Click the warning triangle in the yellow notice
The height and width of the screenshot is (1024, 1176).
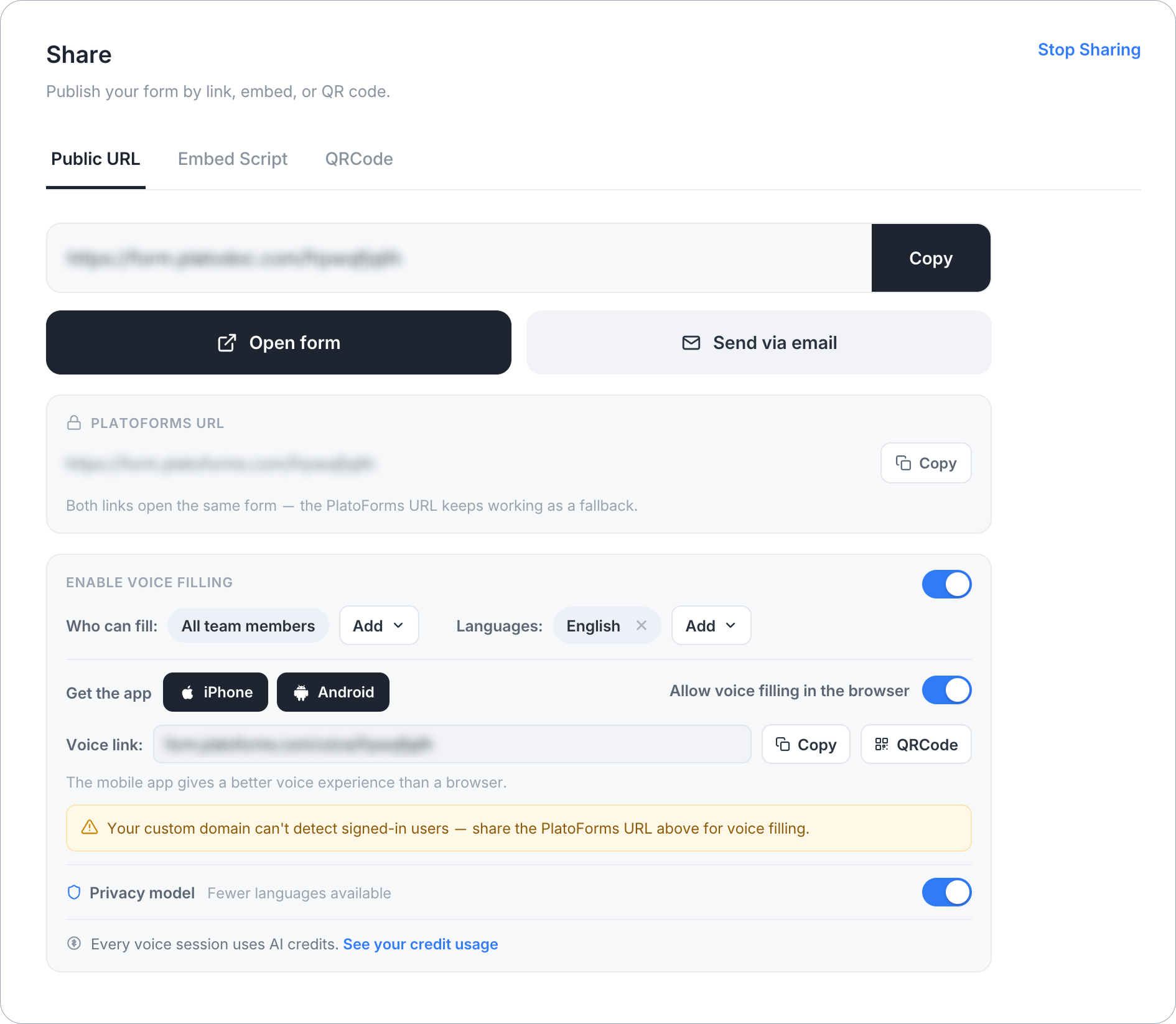[x=90, y=827]
